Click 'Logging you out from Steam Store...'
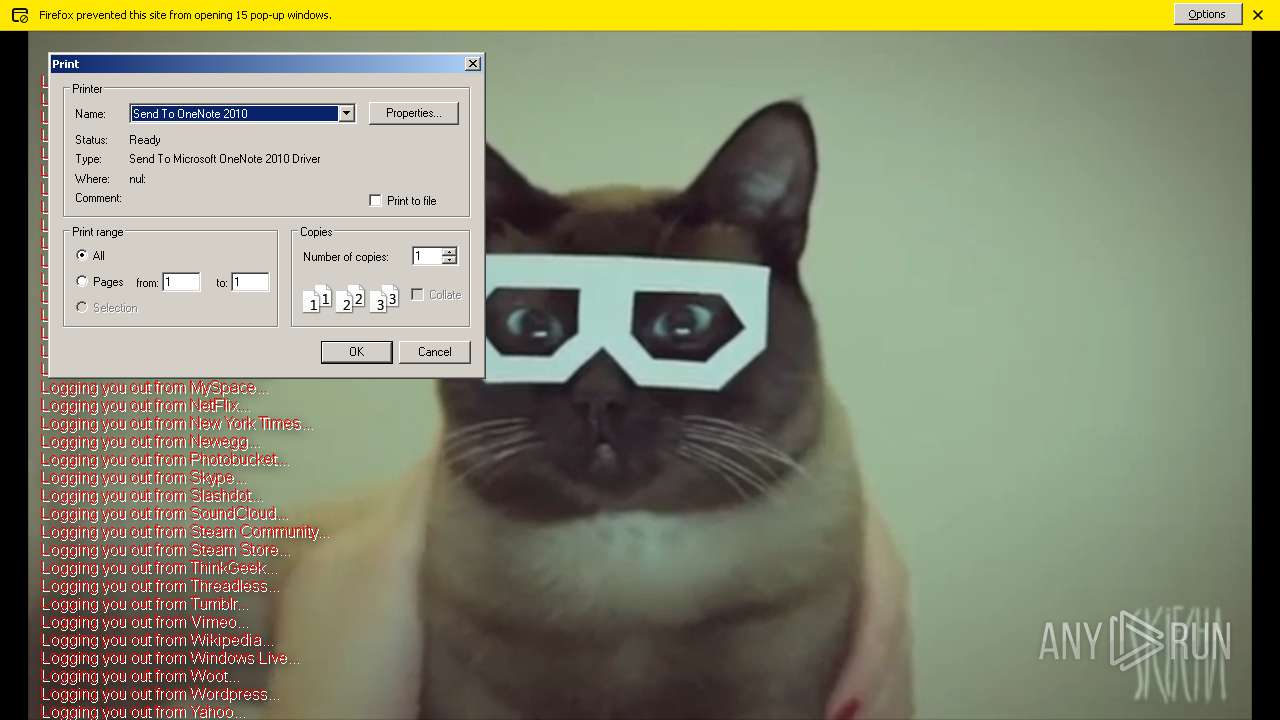 (166, 550)
